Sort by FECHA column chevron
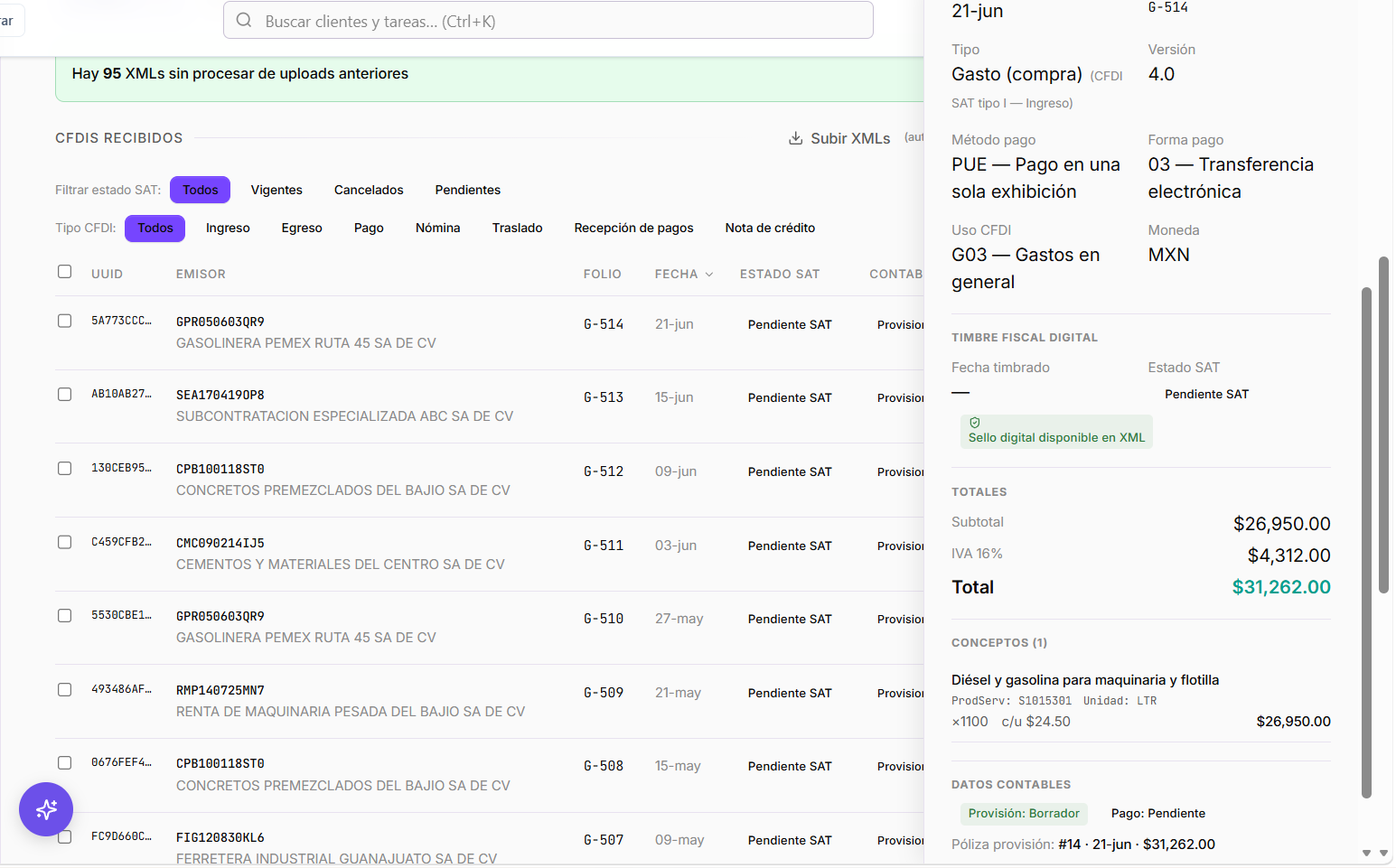This screenshot has width=1396, height=868. (x=709, y=275)
